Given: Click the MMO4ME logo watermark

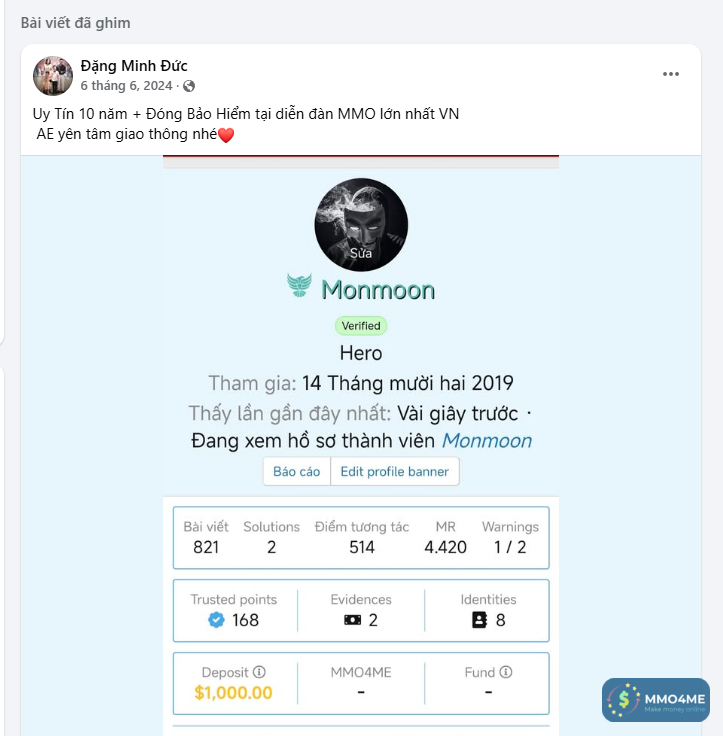Looking at the screenshot, I should coord(655,700).
